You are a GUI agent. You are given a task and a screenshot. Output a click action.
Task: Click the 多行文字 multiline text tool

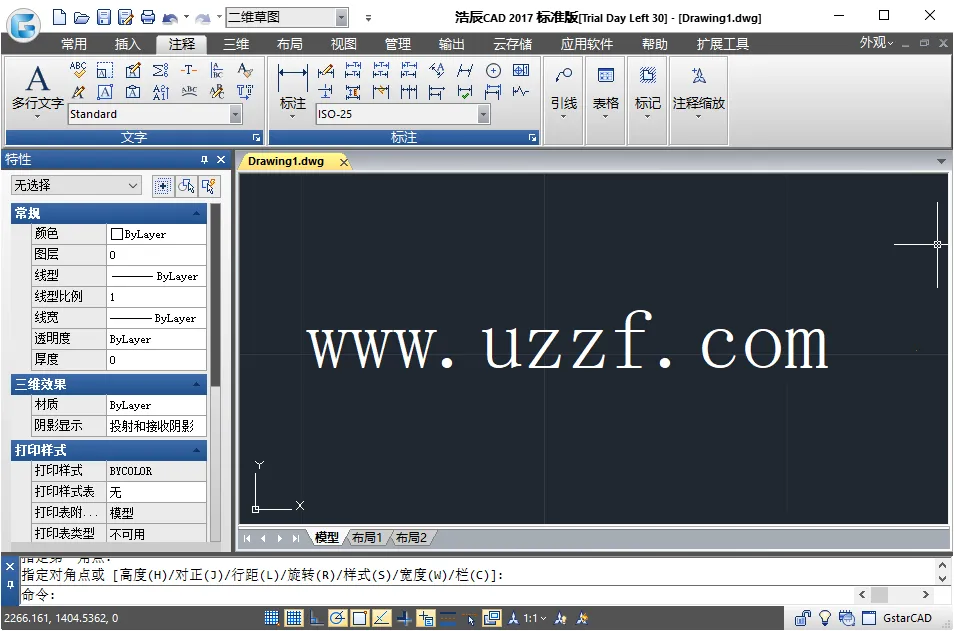[x=37, y=88]
